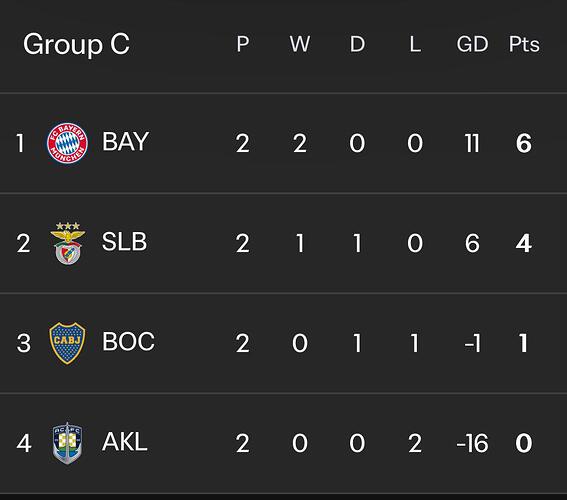This screenshot has height=500, width=567.
Task: Click Boca's -1 goal difference
Action: click(x=472, y=343)
